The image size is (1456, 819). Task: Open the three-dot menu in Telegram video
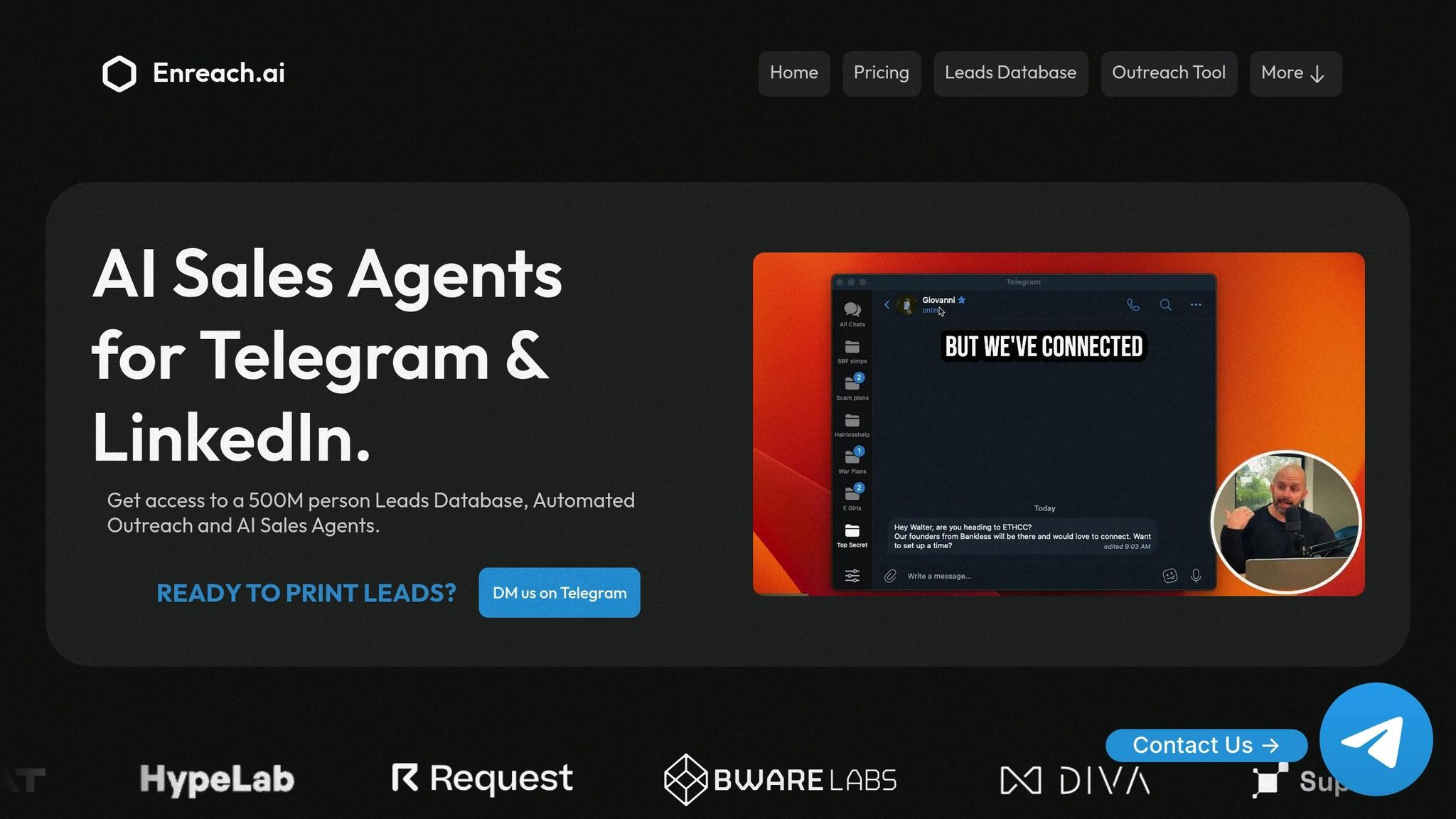(x=1196, y=305)
